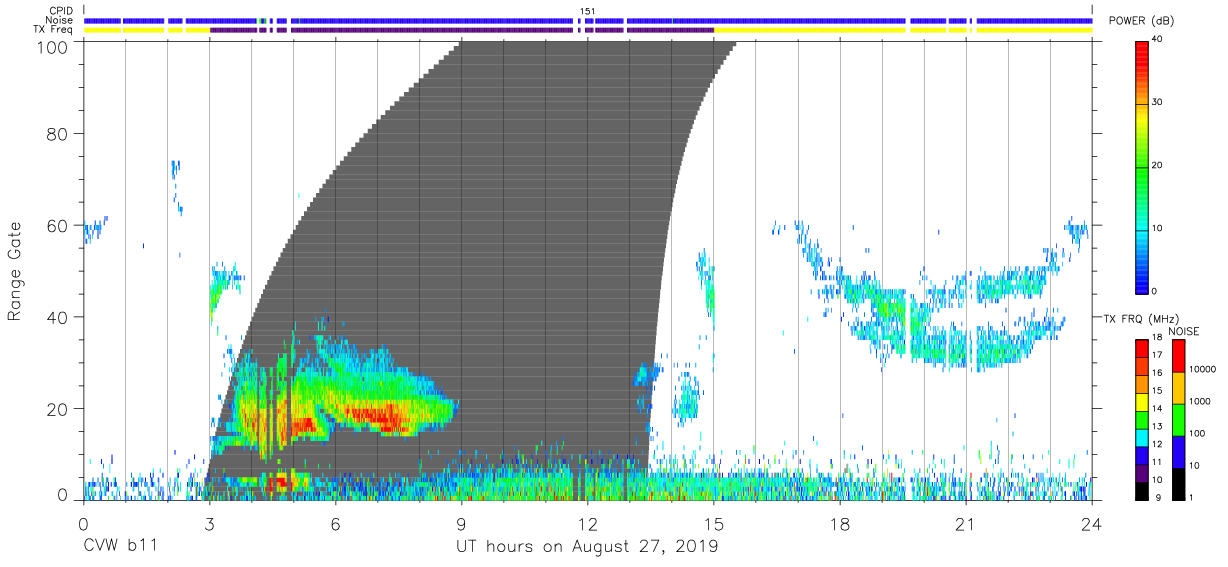This screenshot has width=1228, height=567.
Task: Click the TX frequency legend value 18
Action: (x=1158, y=338)
